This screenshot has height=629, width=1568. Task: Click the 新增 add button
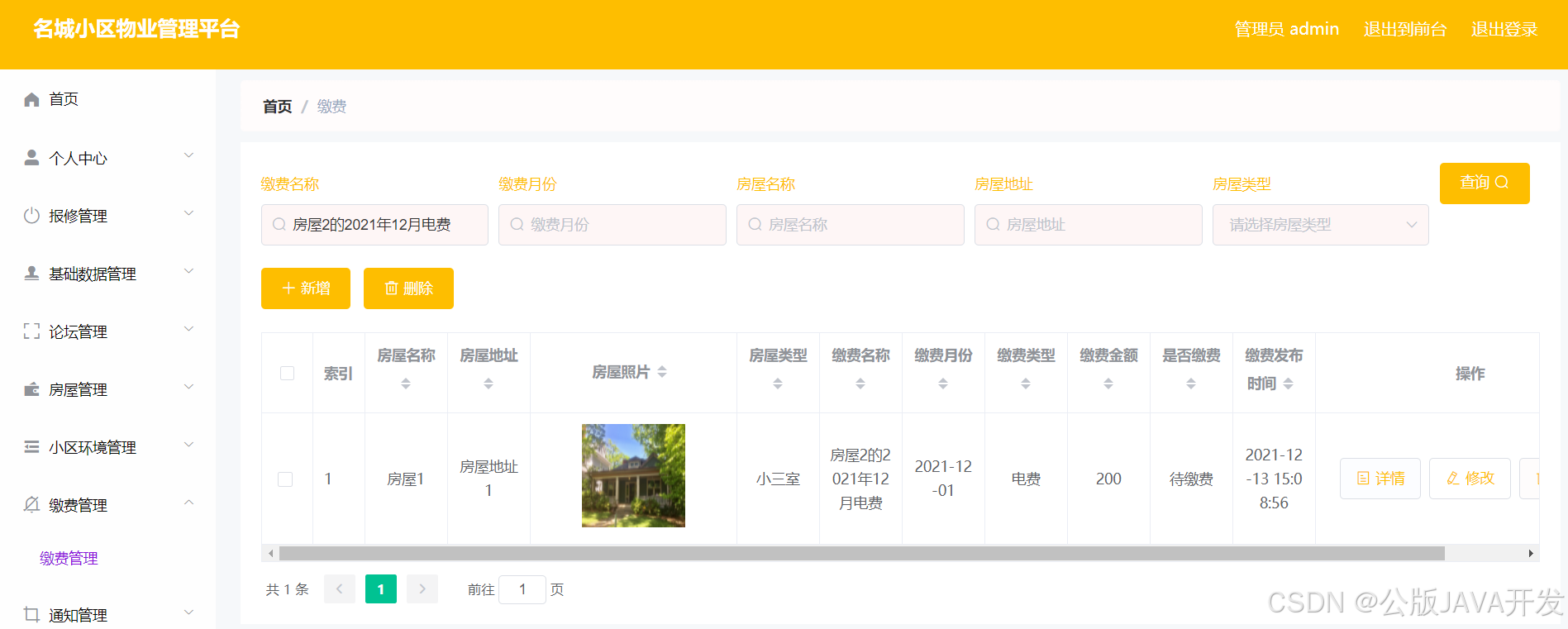pos(306,288)
